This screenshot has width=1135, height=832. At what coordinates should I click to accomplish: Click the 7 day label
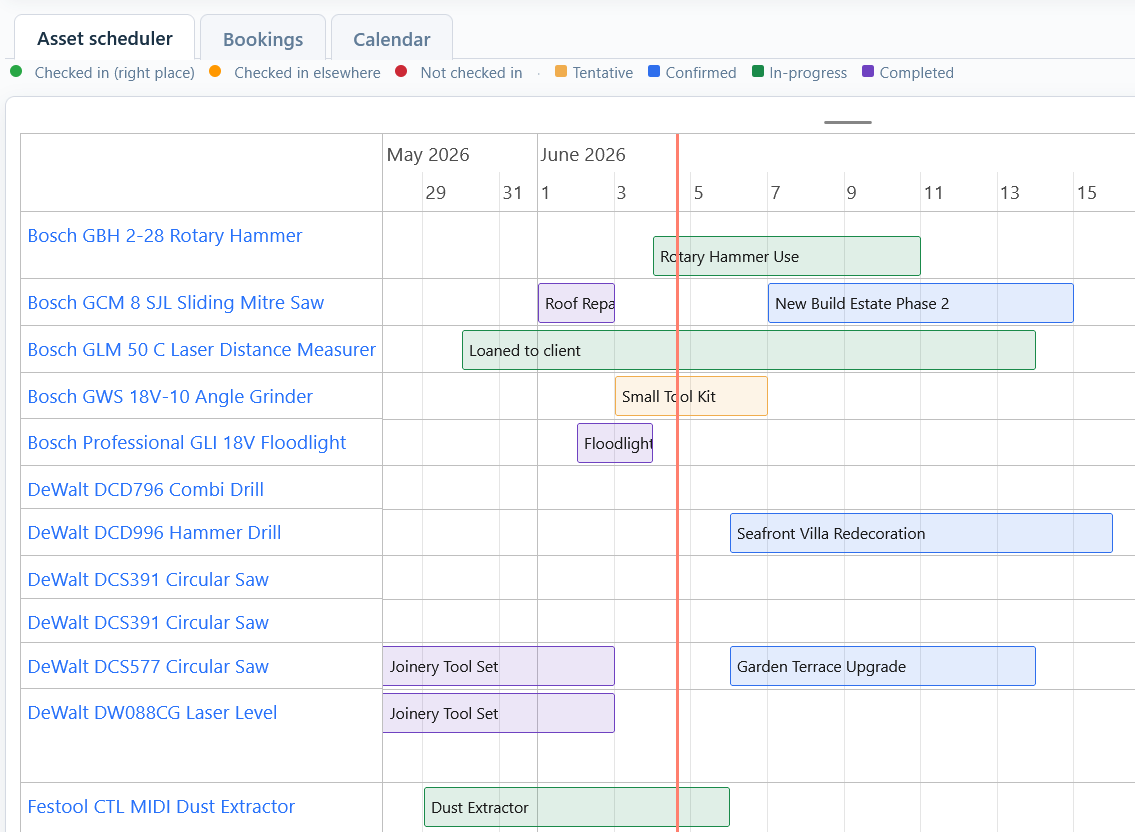[775, 193]
